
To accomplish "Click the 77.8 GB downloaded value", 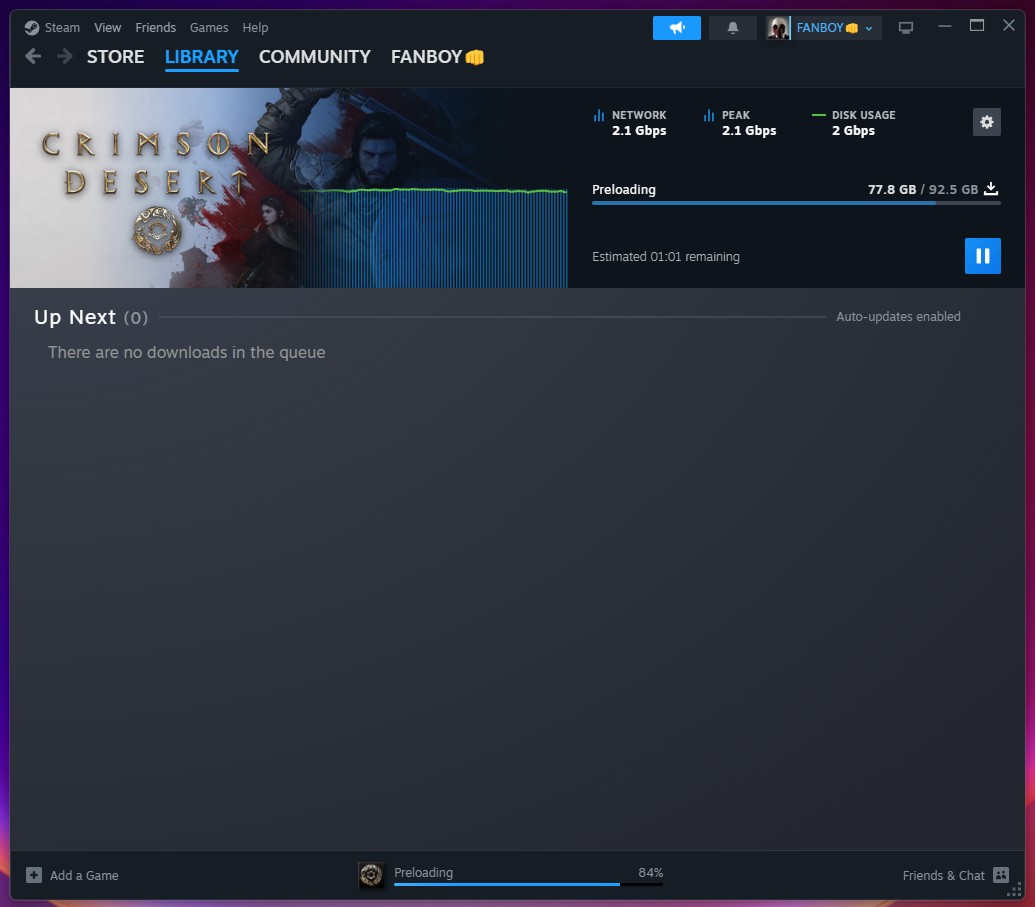I will [892, 189].
